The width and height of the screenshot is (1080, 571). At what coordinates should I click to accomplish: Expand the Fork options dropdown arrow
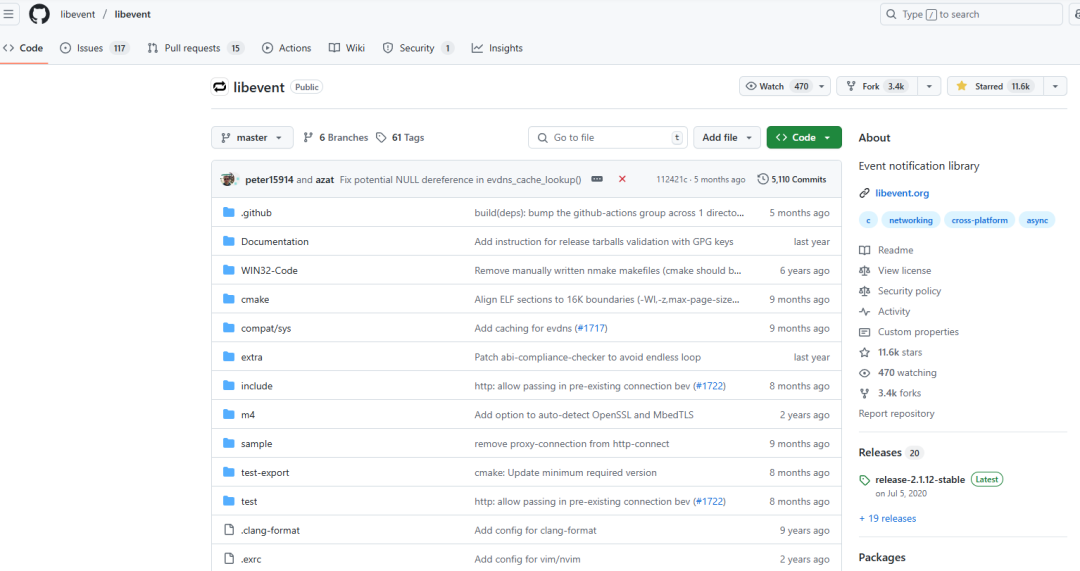pos(929,87)
